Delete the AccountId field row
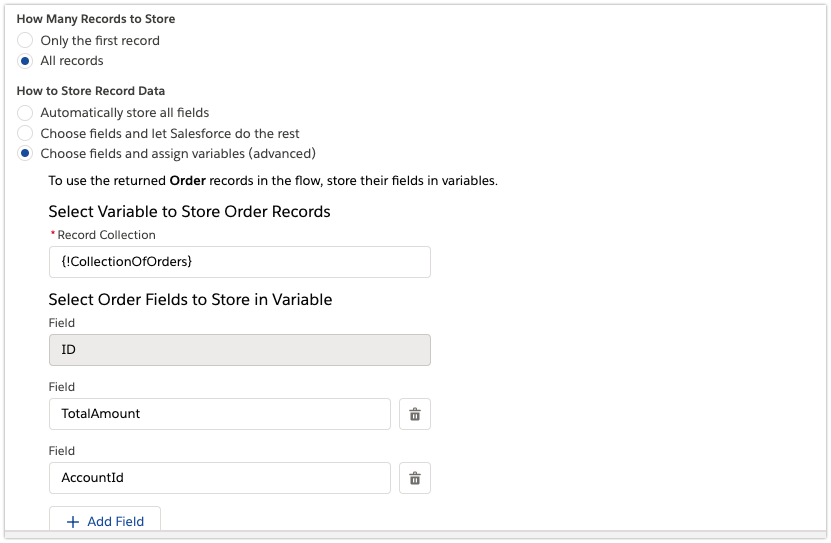Viewport: 831px width, 543px height. (415, 478)
